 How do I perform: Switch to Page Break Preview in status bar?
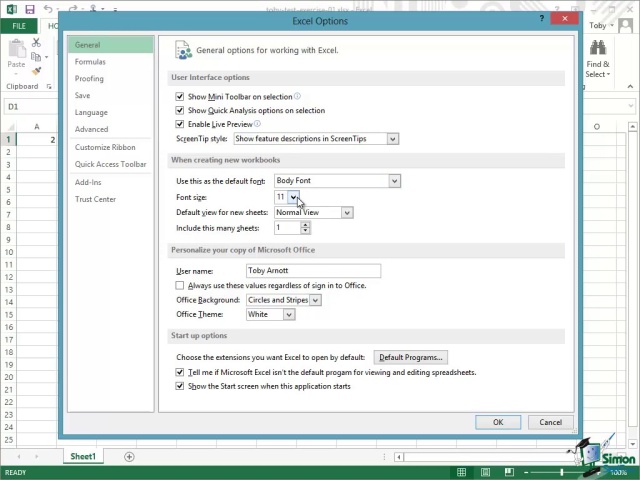tap(509, 472)
